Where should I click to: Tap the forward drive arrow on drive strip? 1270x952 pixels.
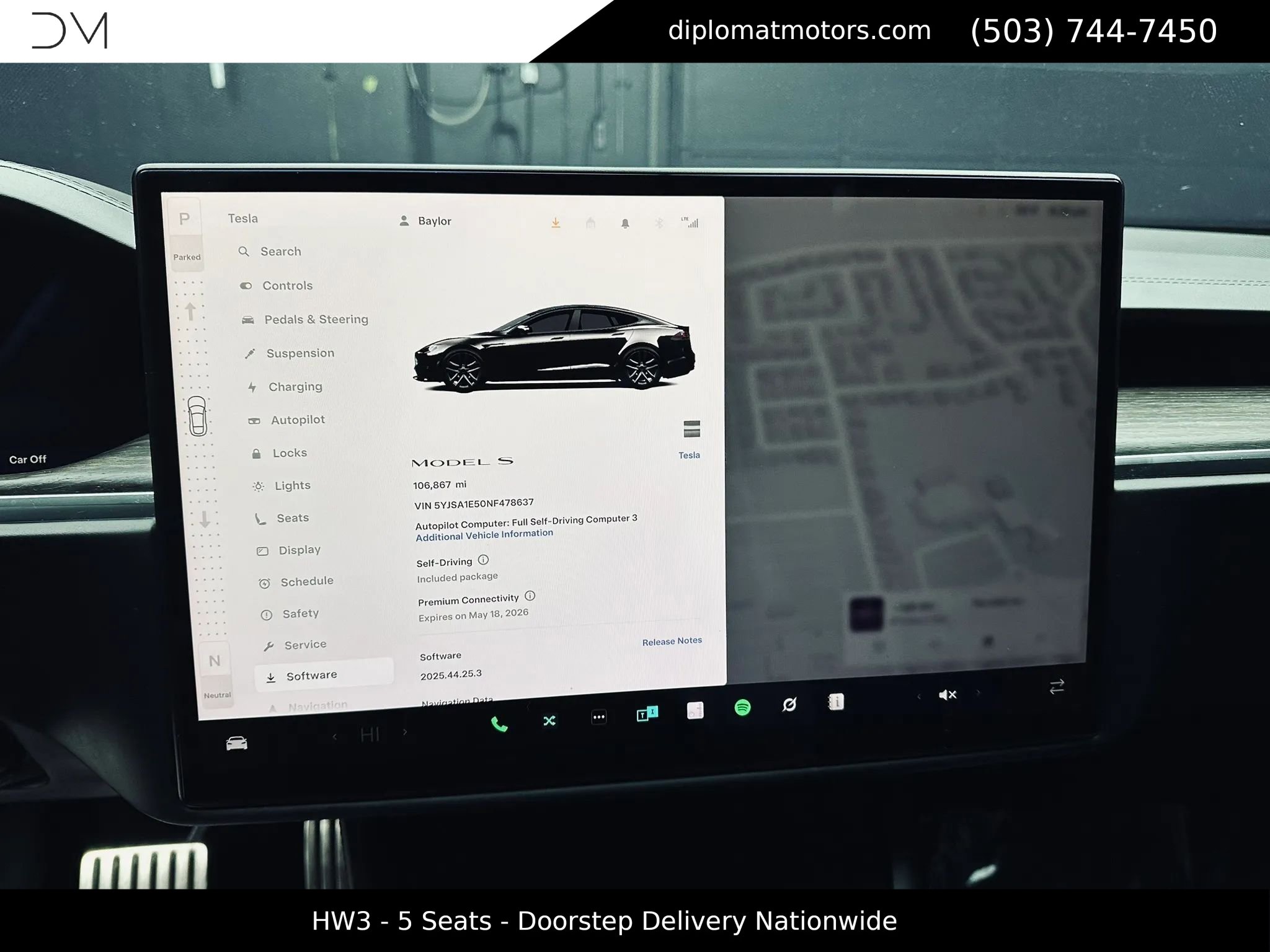[x=190, y=312]
